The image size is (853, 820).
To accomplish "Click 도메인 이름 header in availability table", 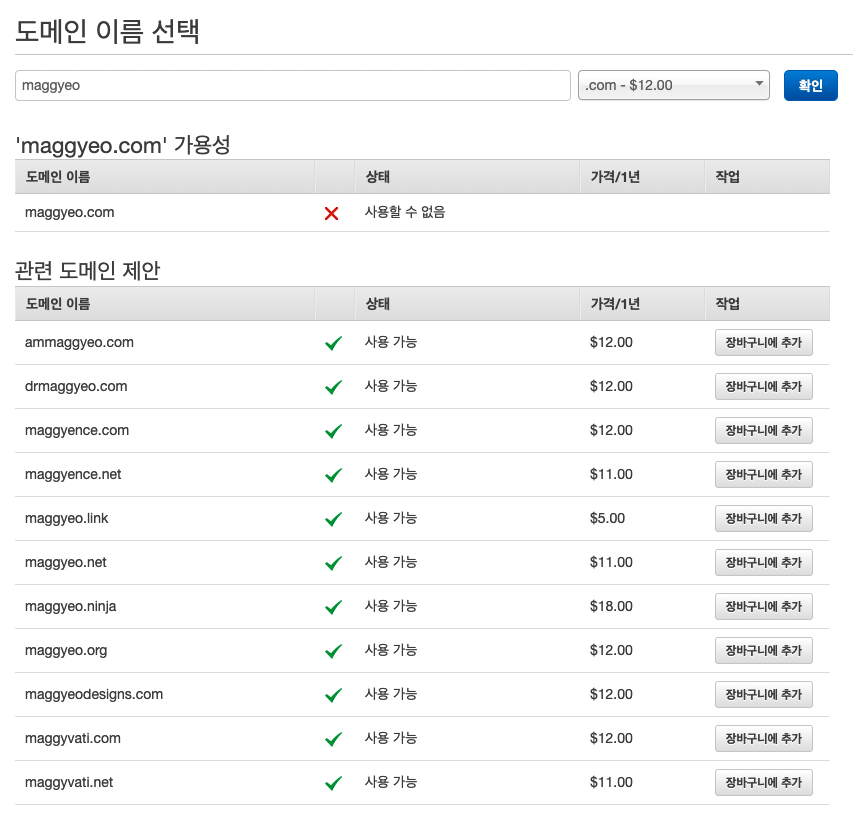I will click(x=58, y=177).
